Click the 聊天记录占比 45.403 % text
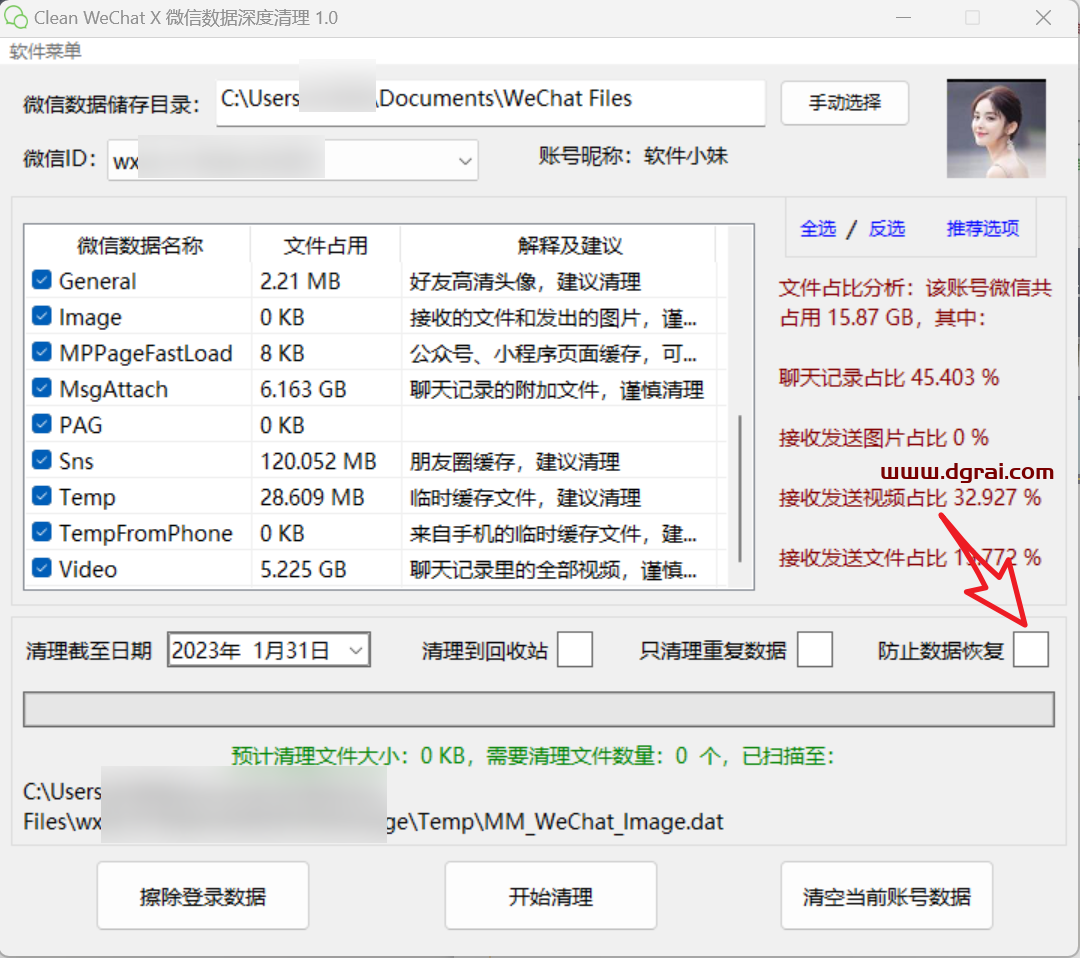This screenshot has height=958, width=1080. [889, 377]
